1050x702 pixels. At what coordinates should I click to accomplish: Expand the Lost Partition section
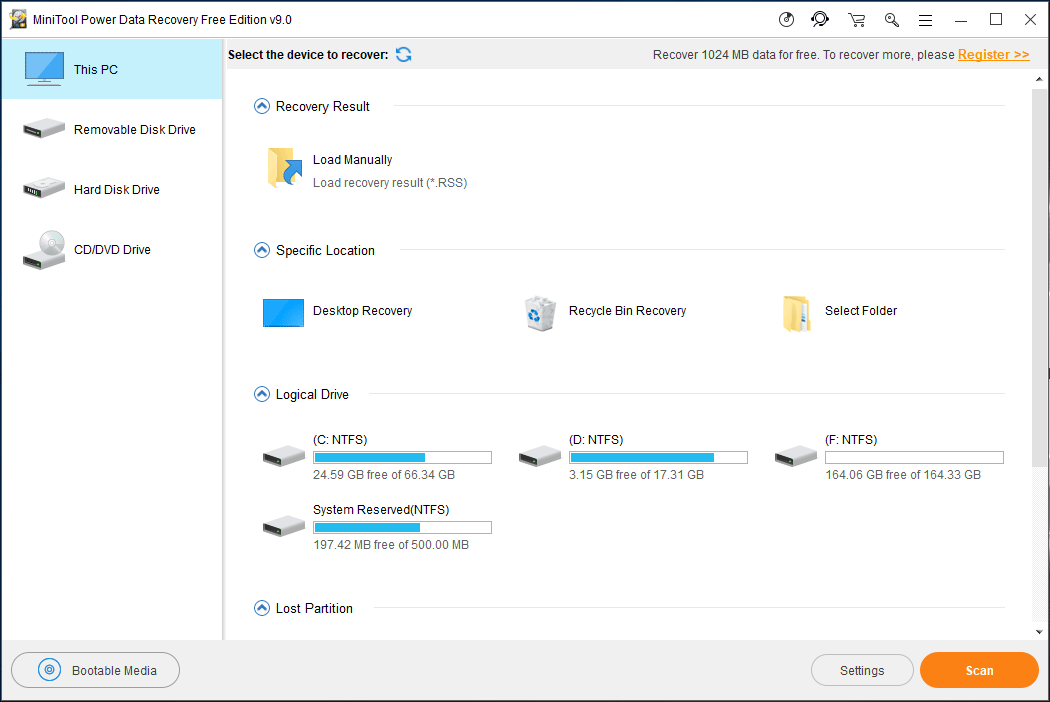pos(261,608)
